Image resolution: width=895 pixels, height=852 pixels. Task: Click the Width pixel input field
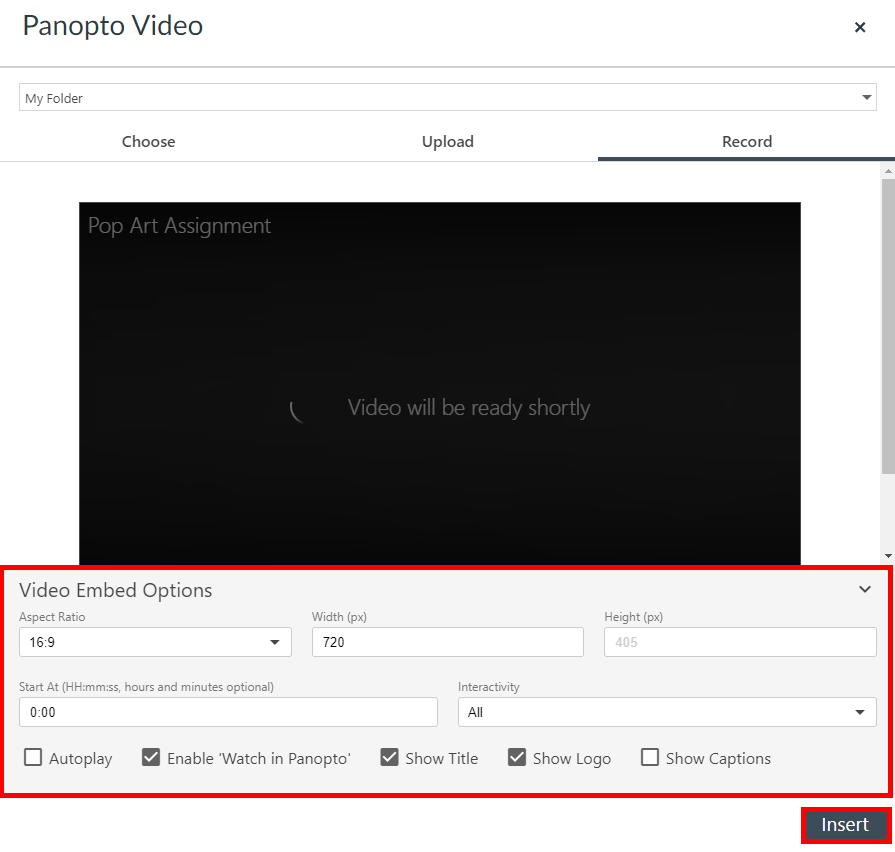point(447,642)
